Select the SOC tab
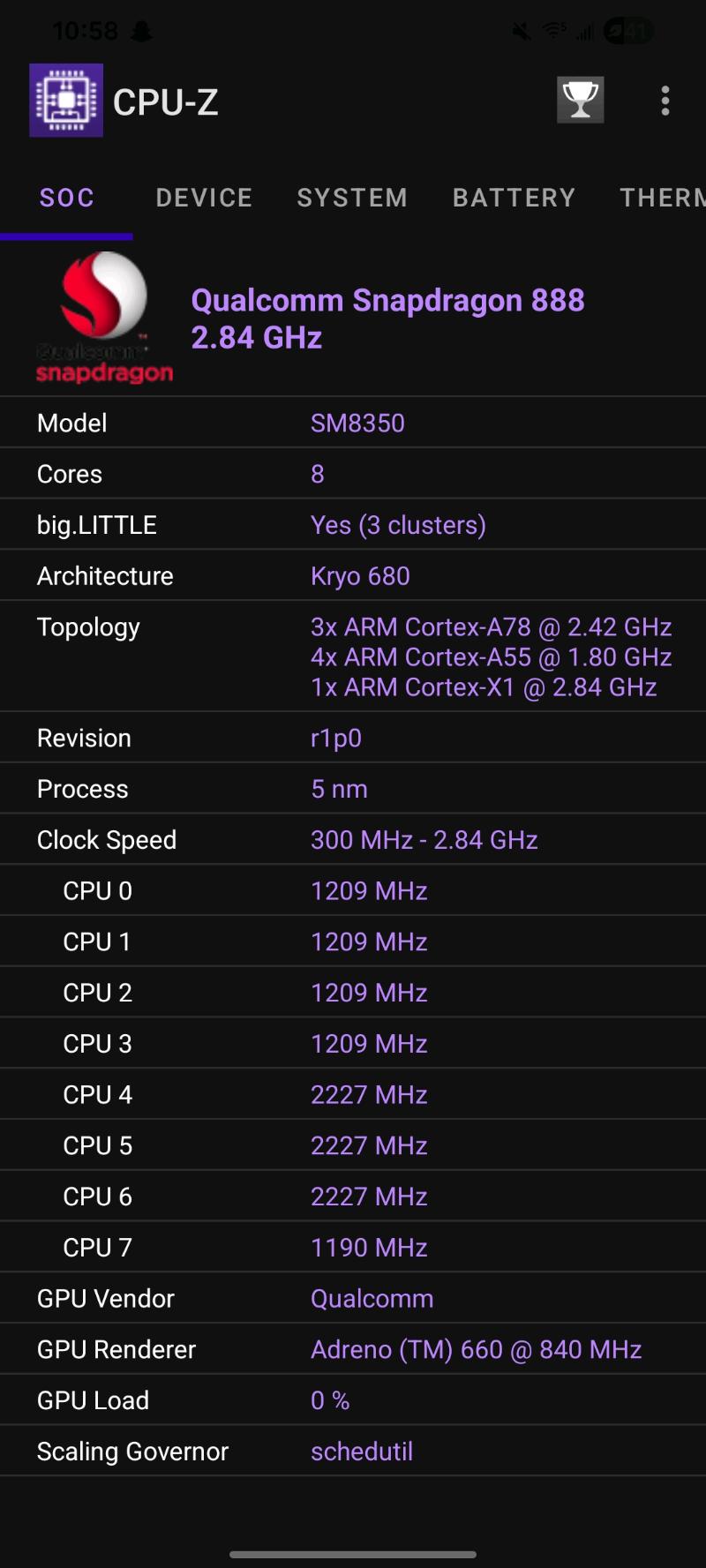Image resolution: width=706 pixels, height=1568 pixels. (x=66, y=198)
